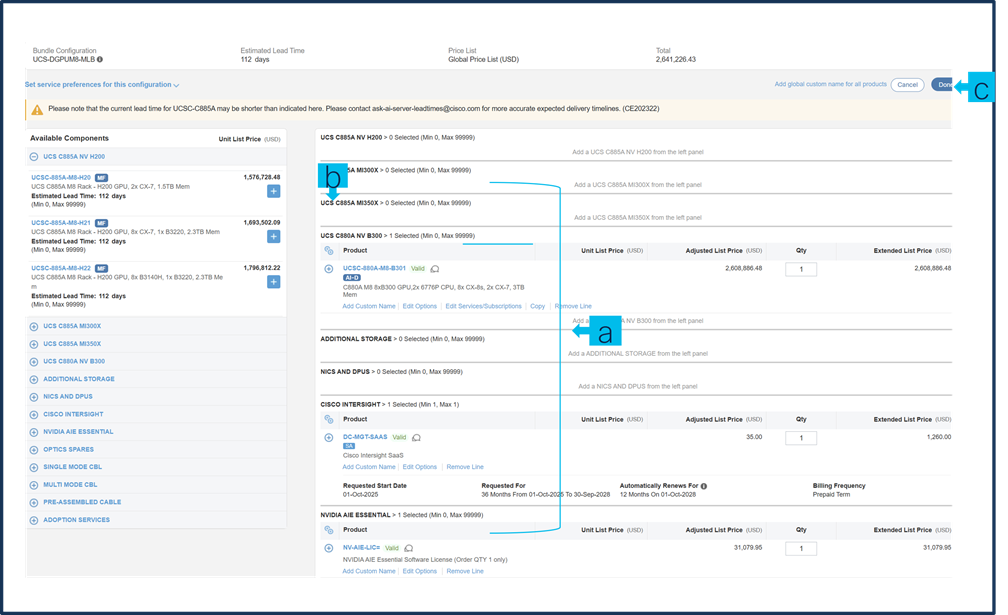Click Edit Options for NV-AIE-LIC=
The image size is (1008, 615).
tap(420, 571)
